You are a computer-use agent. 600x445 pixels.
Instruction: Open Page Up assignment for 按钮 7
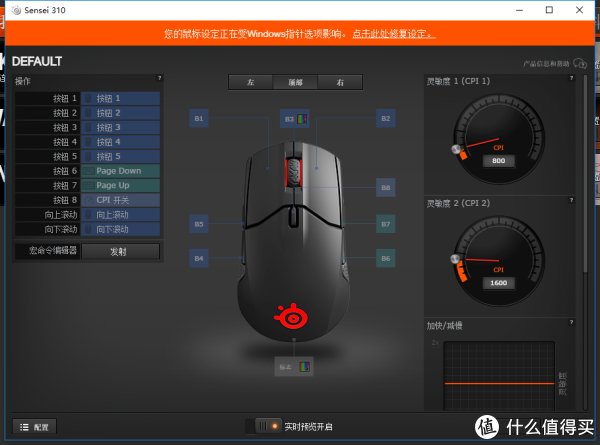coord(121,186)
